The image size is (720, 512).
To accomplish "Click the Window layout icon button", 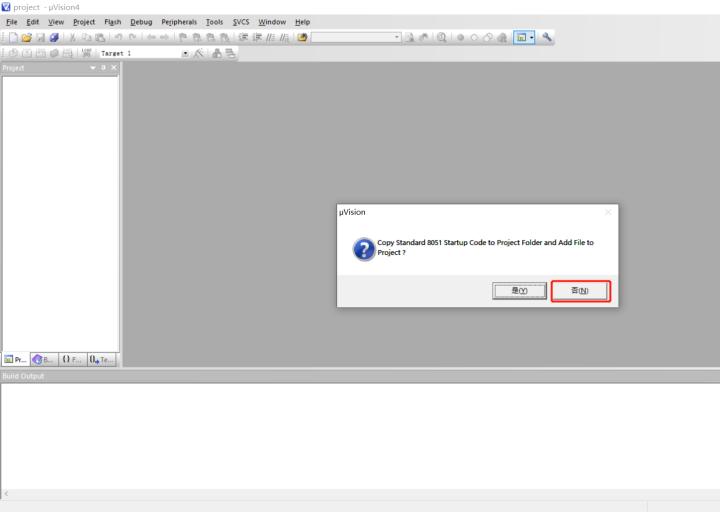I will (x=521, y=38).
